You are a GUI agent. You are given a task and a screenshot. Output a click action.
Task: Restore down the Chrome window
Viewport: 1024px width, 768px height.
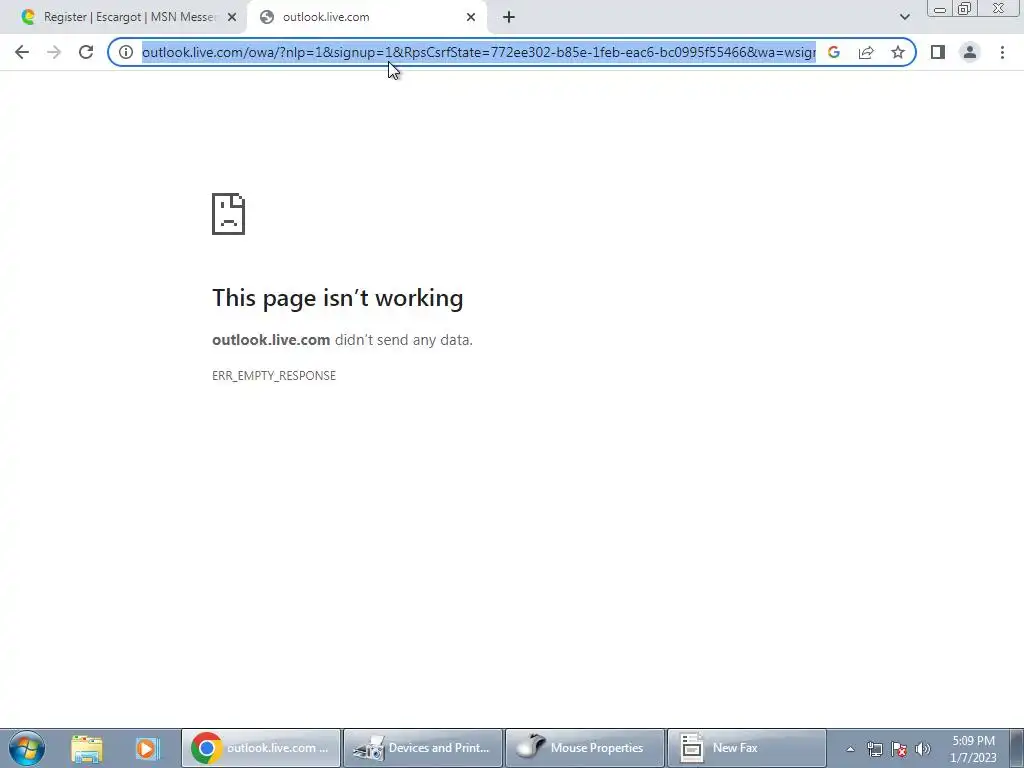(964, 9)
